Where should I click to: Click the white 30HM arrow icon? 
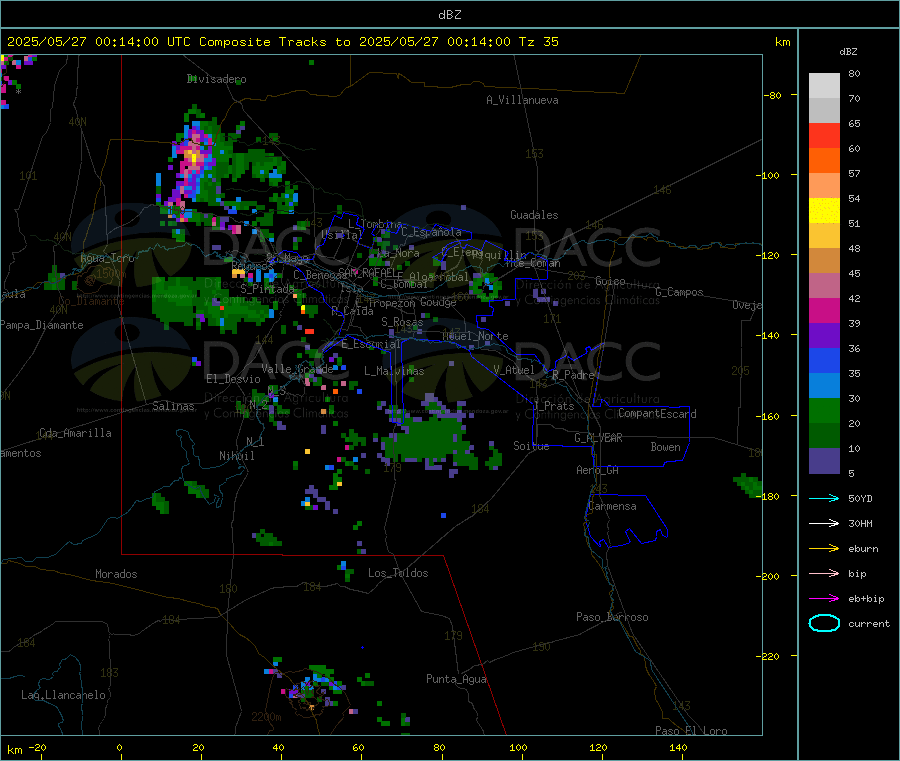(x=824, y=523)
